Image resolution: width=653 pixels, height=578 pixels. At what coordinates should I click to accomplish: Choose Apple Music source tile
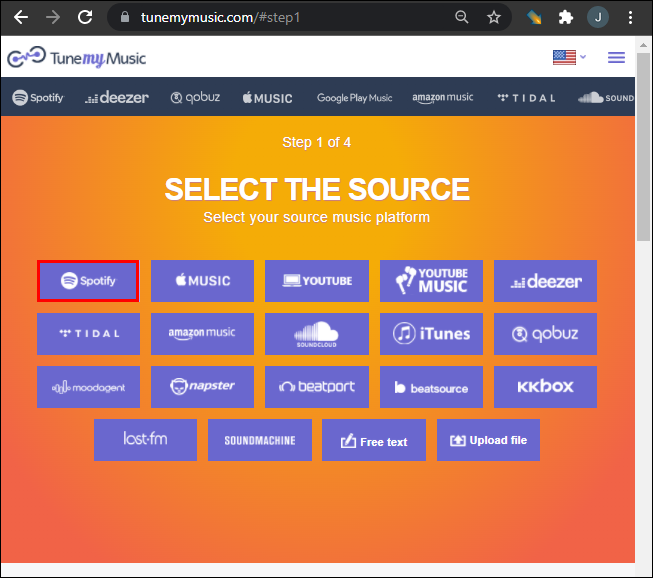point(202,281)
